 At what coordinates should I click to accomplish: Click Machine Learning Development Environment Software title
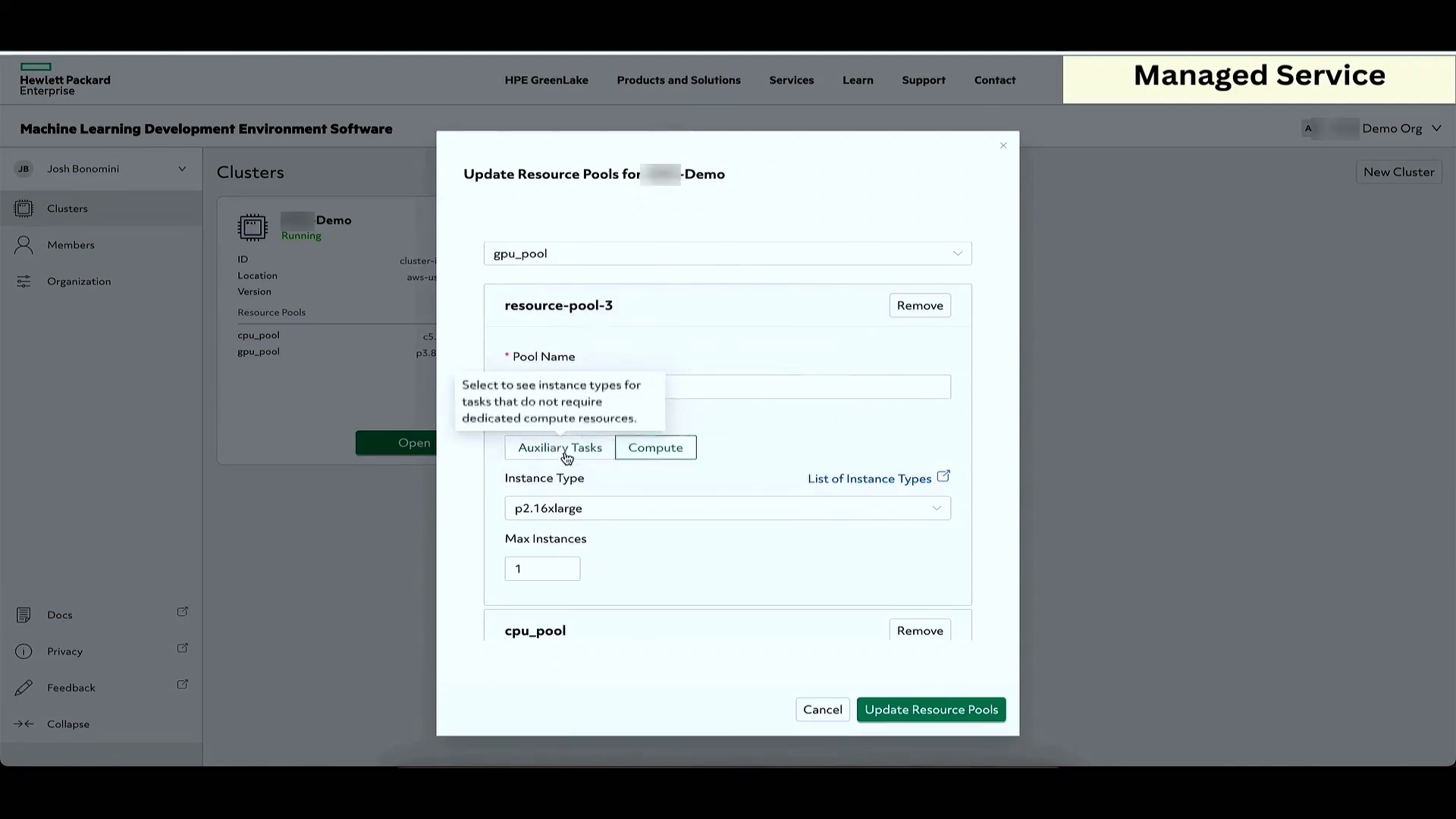click(206, 129)
